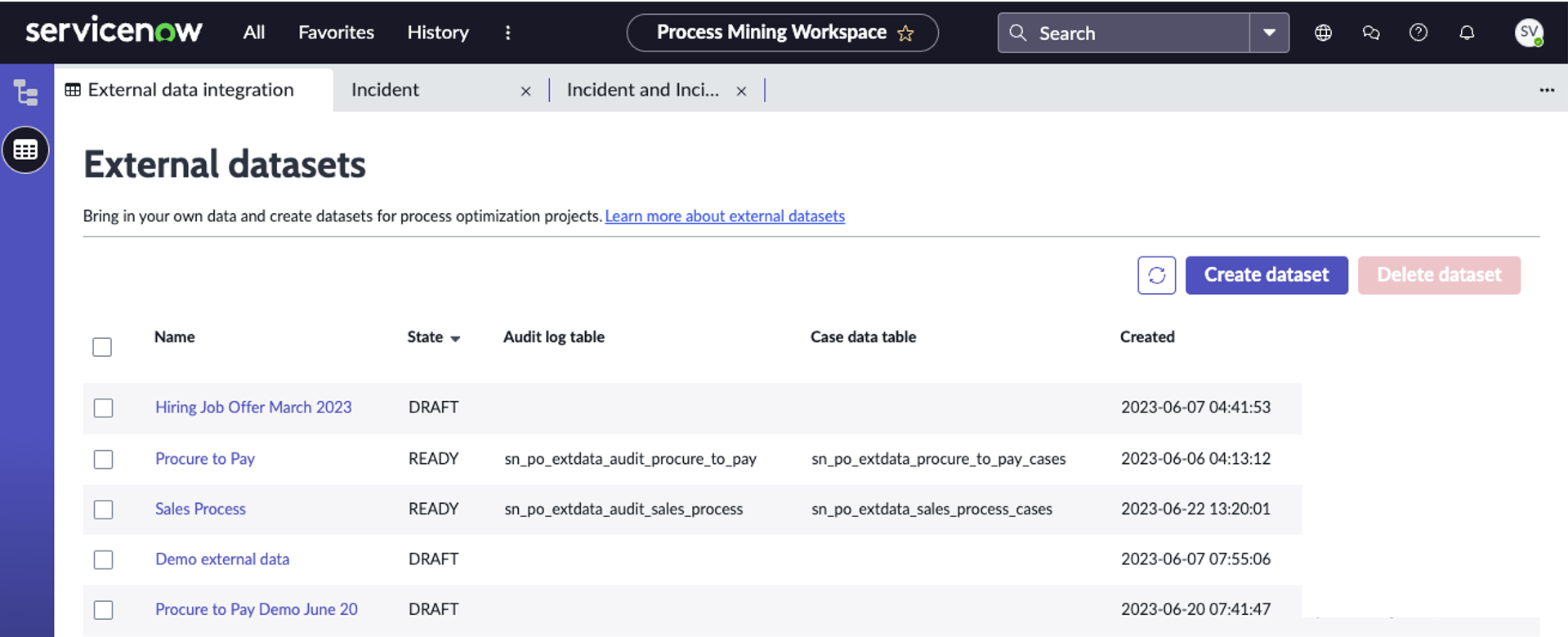Viewport: 1568px width, 637px height.
Task: Sort by the State column arrow
Action: [455, 338]
